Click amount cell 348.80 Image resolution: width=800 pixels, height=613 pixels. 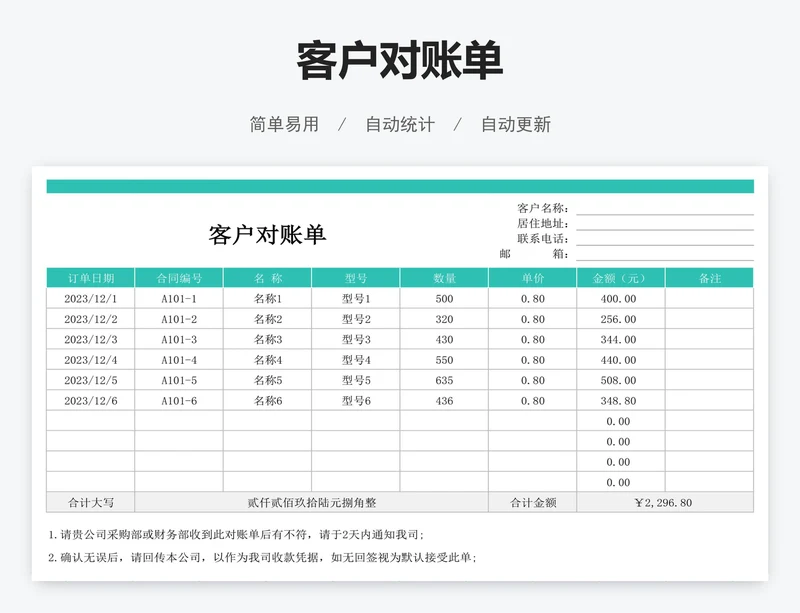point(621,401)
